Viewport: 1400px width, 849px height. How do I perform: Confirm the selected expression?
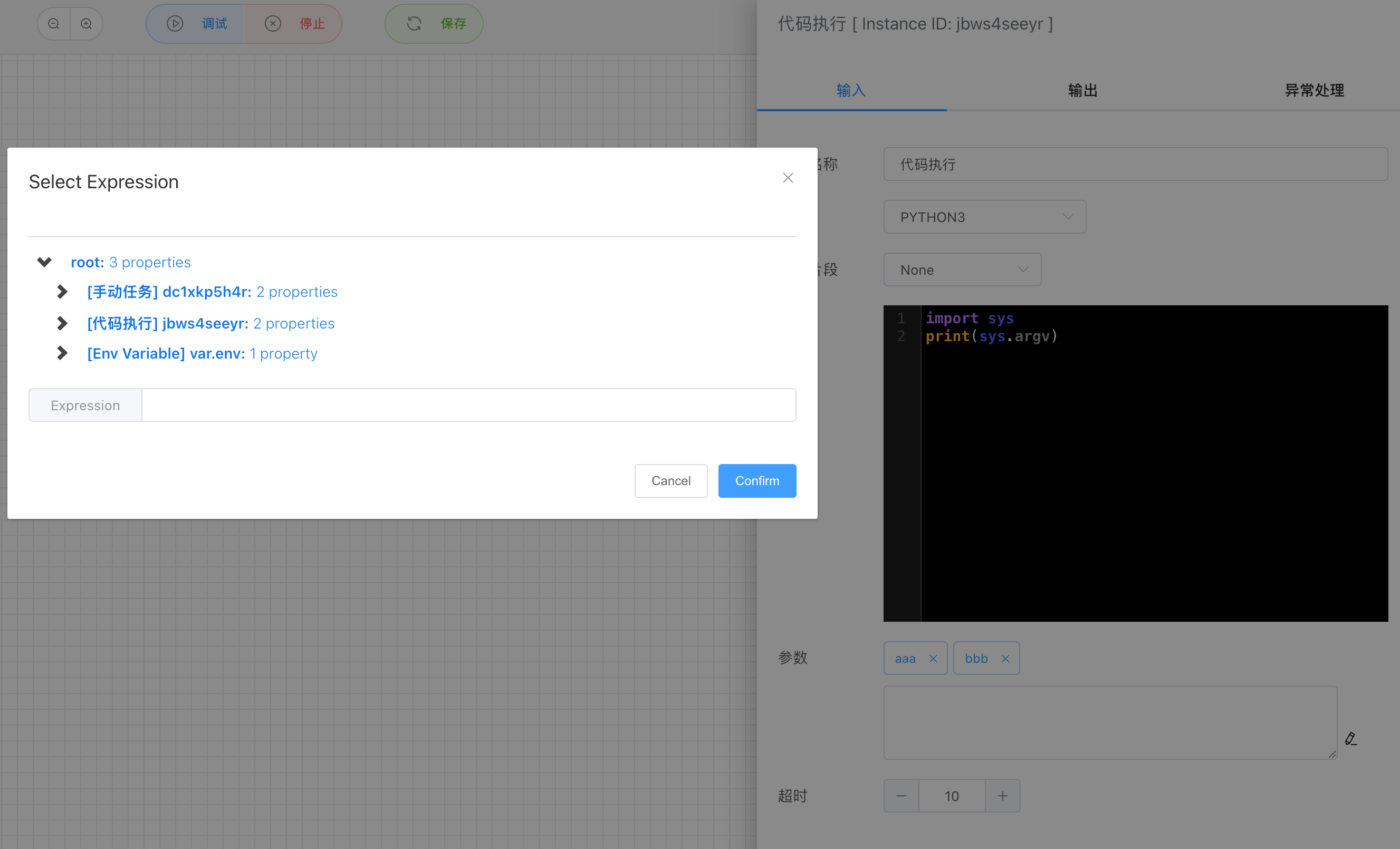757,480
